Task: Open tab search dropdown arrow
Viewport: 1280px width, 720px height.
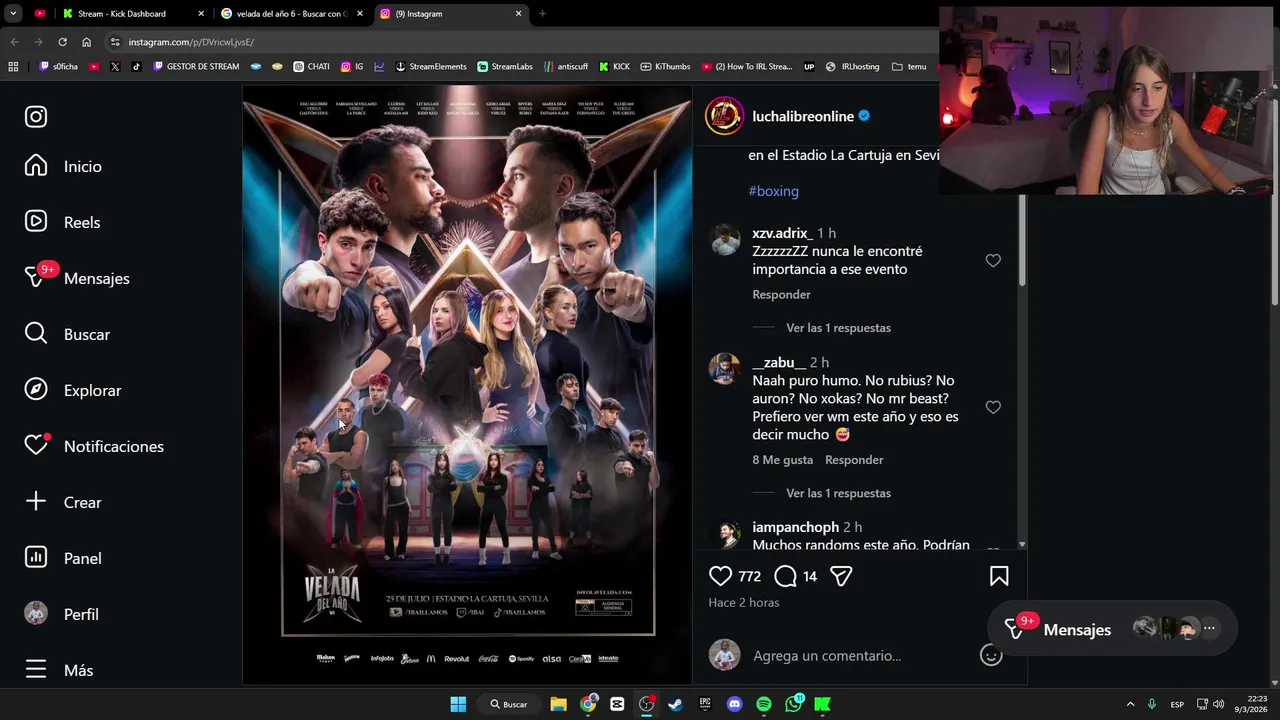Action: click(x=13, y=14)
